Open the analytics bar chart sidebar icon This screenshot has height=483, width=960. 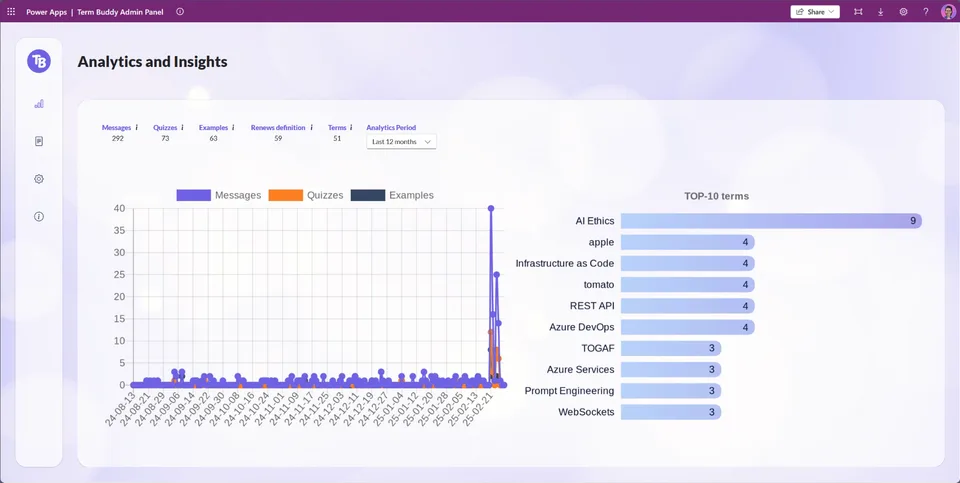point(39,104)
